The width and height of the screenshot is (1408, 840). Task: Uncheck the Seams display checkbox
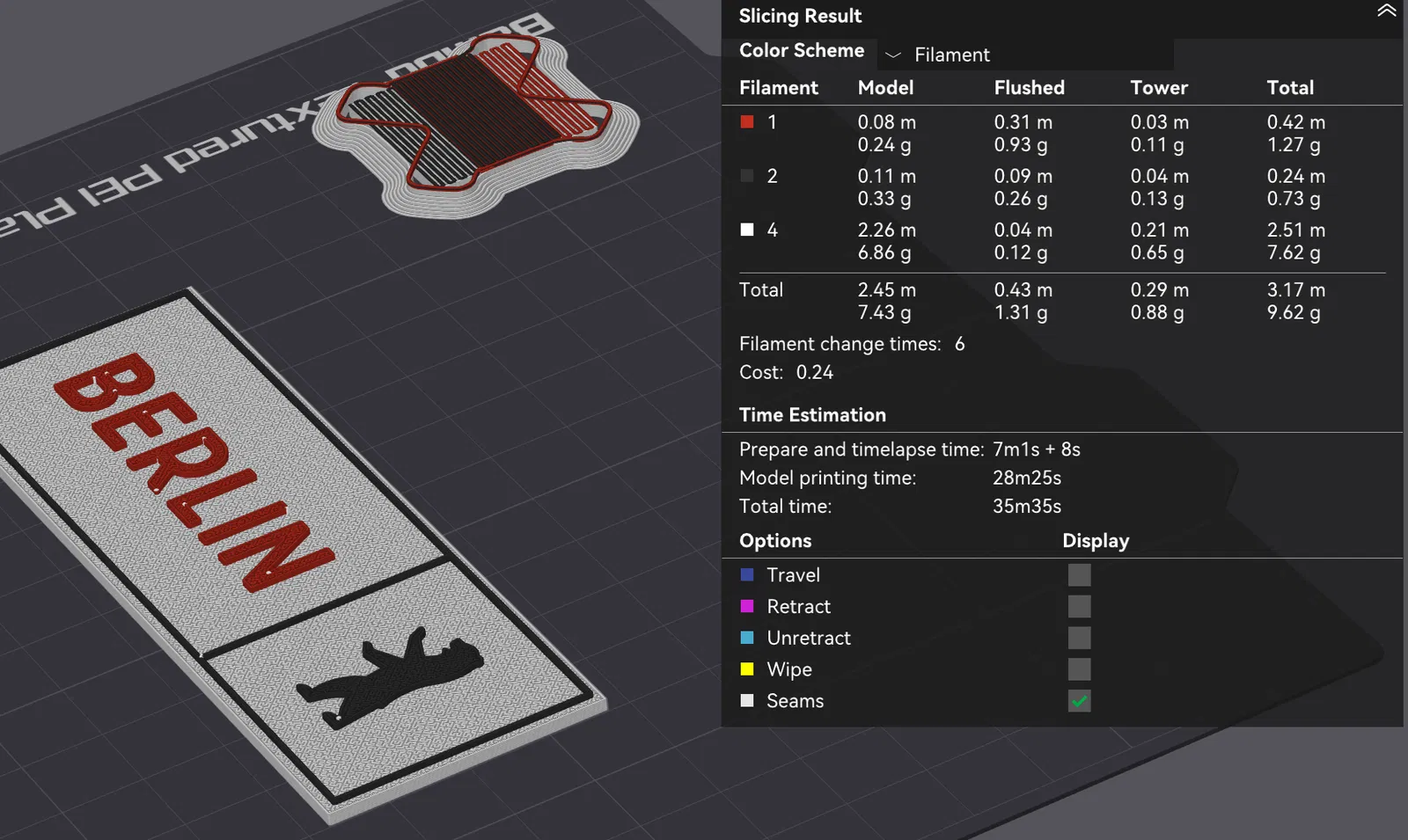(x=1079, y=701)
